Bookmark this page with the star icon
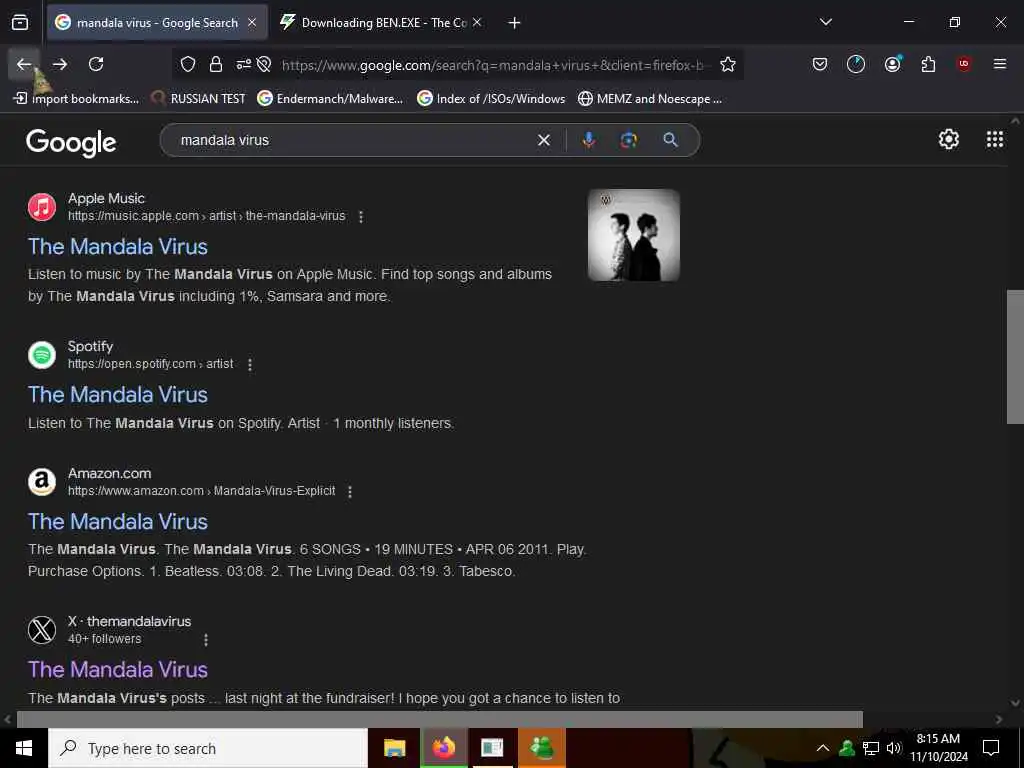The height and width of the screenshot is (768, 1024). coord(728,64)
